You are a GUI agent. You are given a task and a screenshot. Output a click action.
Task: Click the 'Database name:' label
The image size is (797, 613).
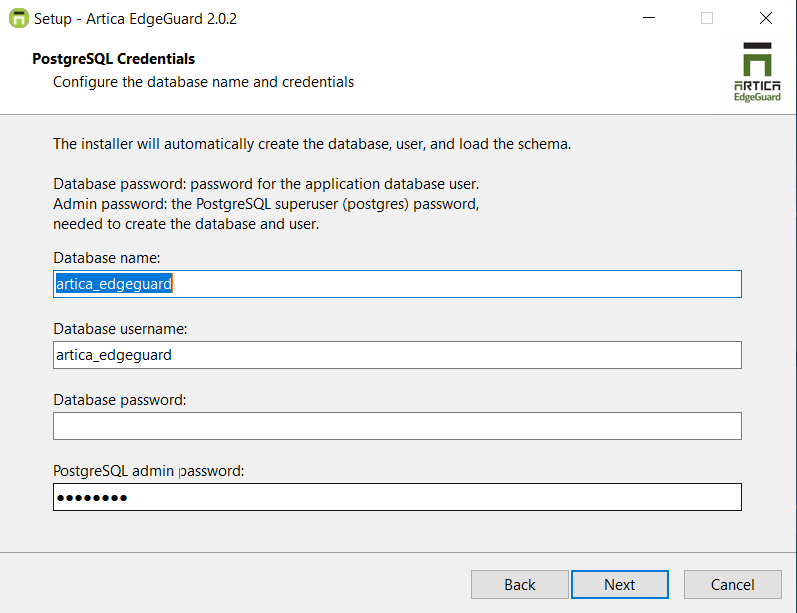[107, 258]
